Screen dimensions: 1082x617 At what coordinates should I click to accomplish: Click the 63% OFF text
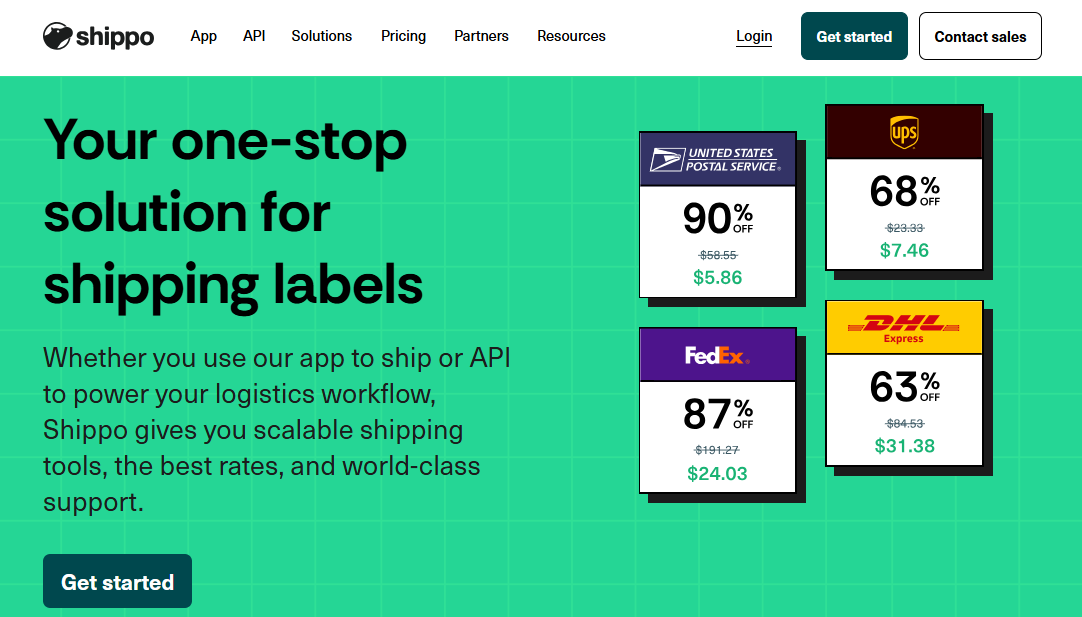point(905,386)
